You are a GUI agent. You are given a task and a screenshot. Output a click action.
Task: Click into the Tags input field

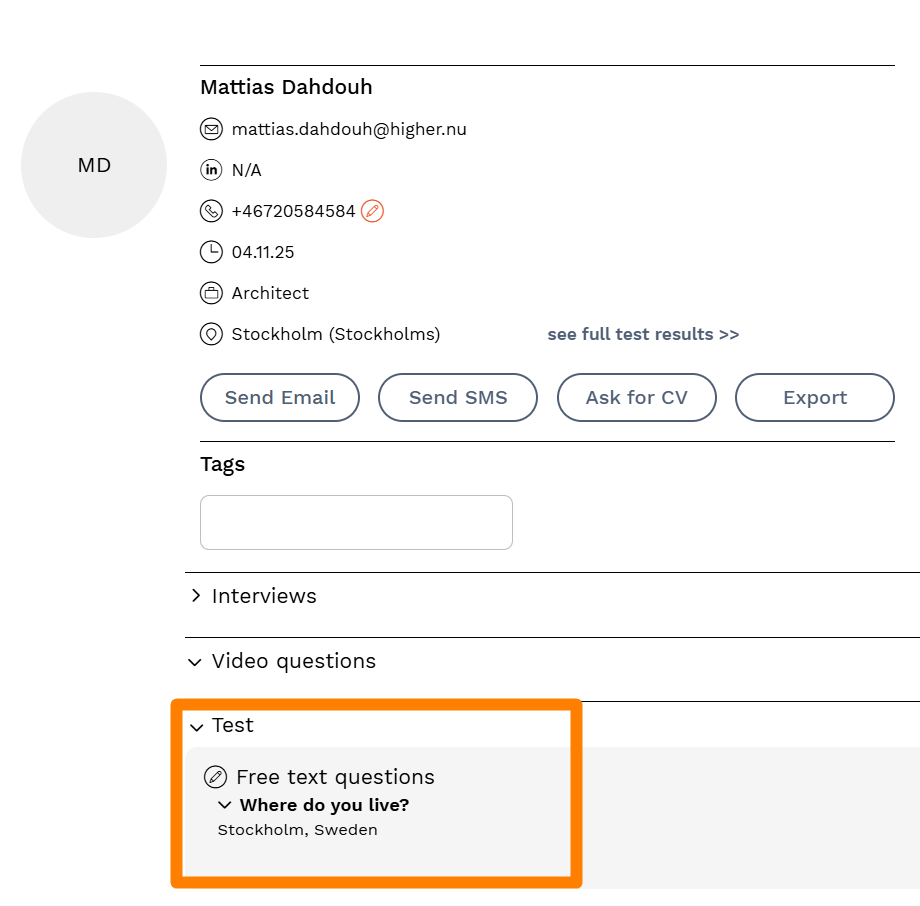click(356, 522)
